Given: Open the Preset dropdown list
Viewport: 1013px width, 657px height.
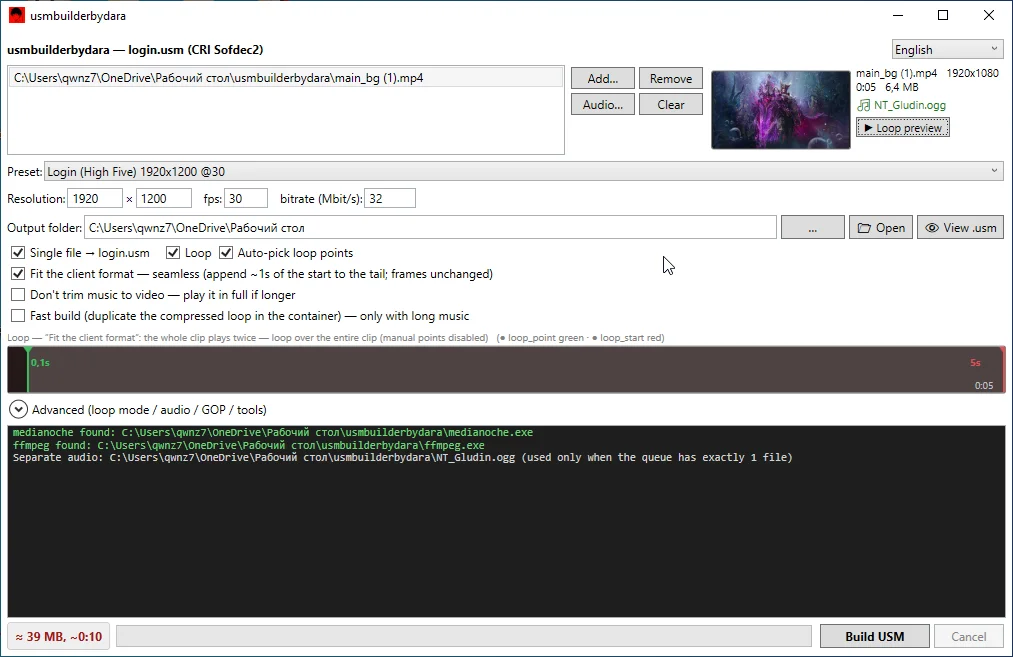Looking at the screenshot, I should [x=523, y=172].
